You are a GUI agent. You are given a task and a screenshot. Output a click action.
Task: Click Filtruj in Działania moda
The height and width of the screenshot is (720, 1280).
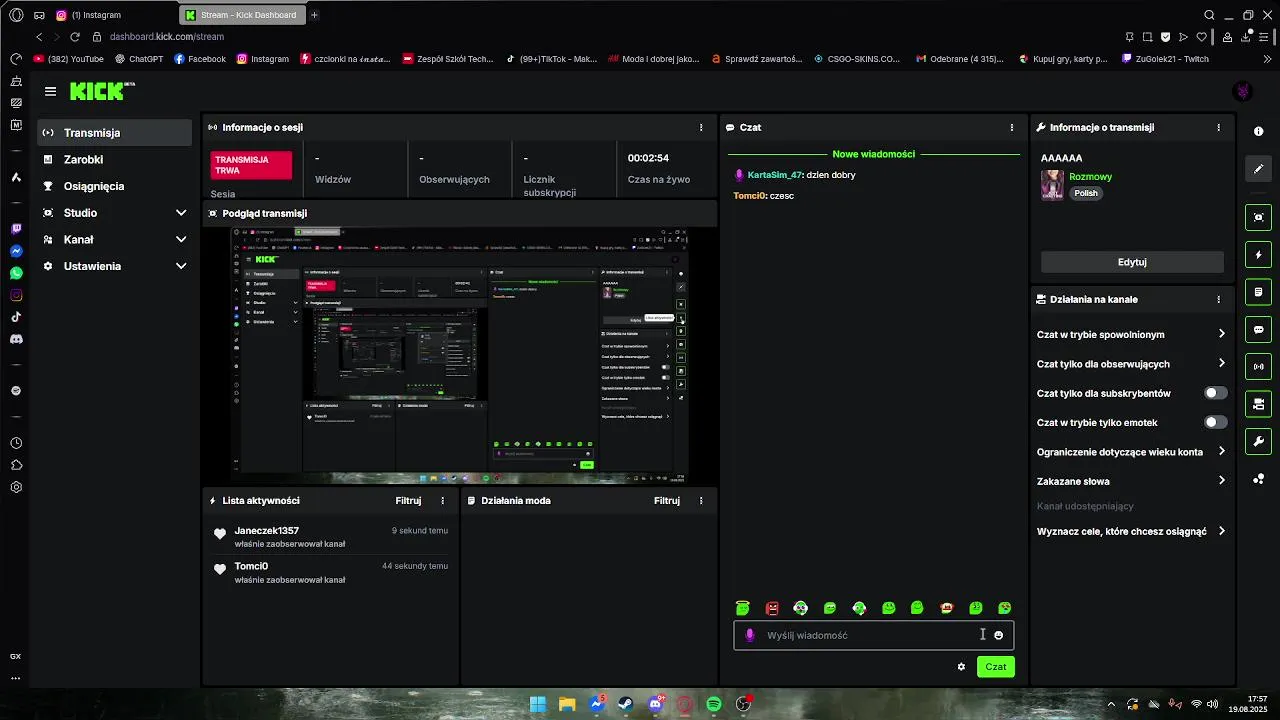pyautogui.click(x=667, y=501)
